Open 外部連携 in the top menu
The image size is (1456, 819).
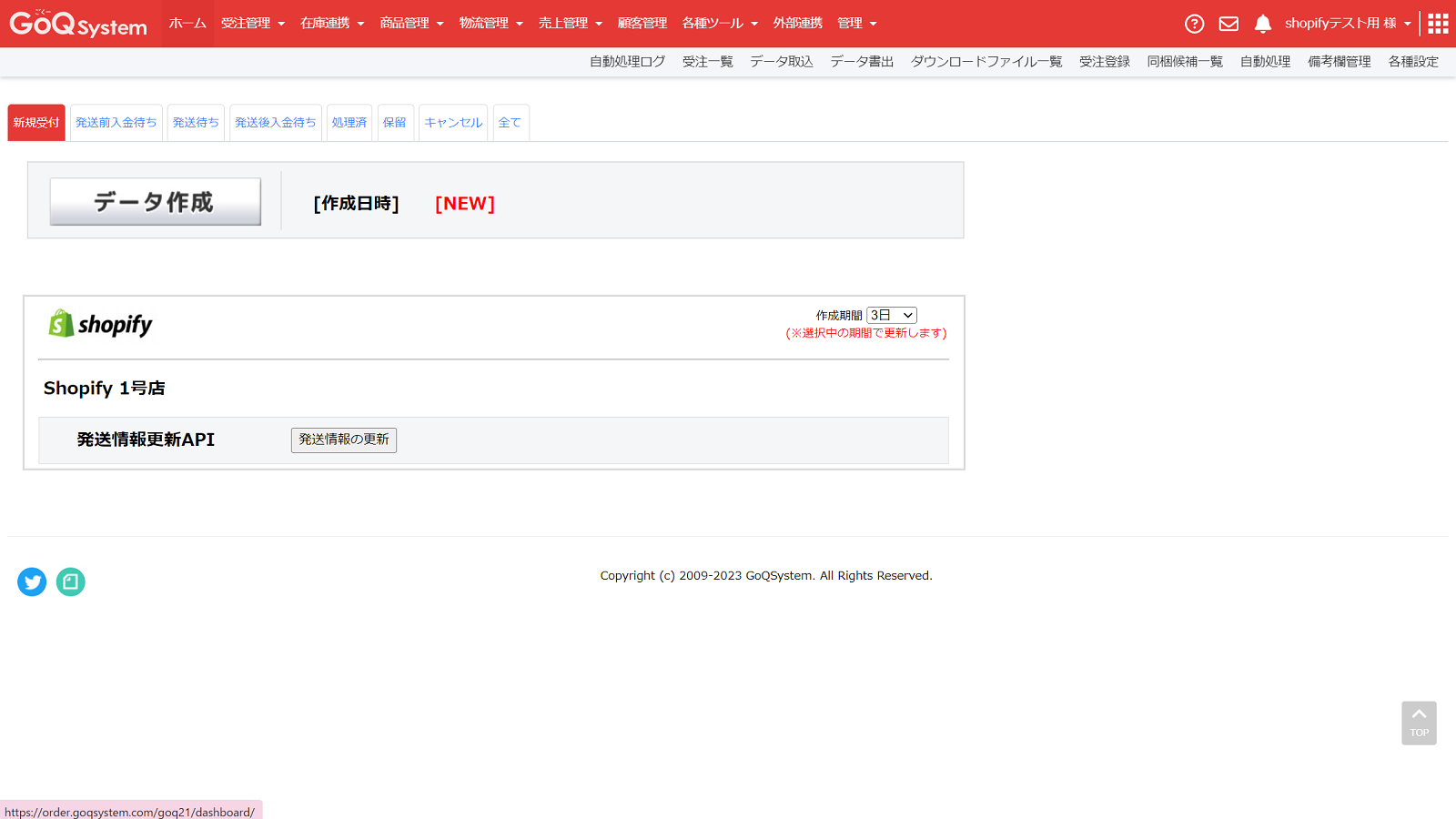pyautogui.click(x=798, y=24)
